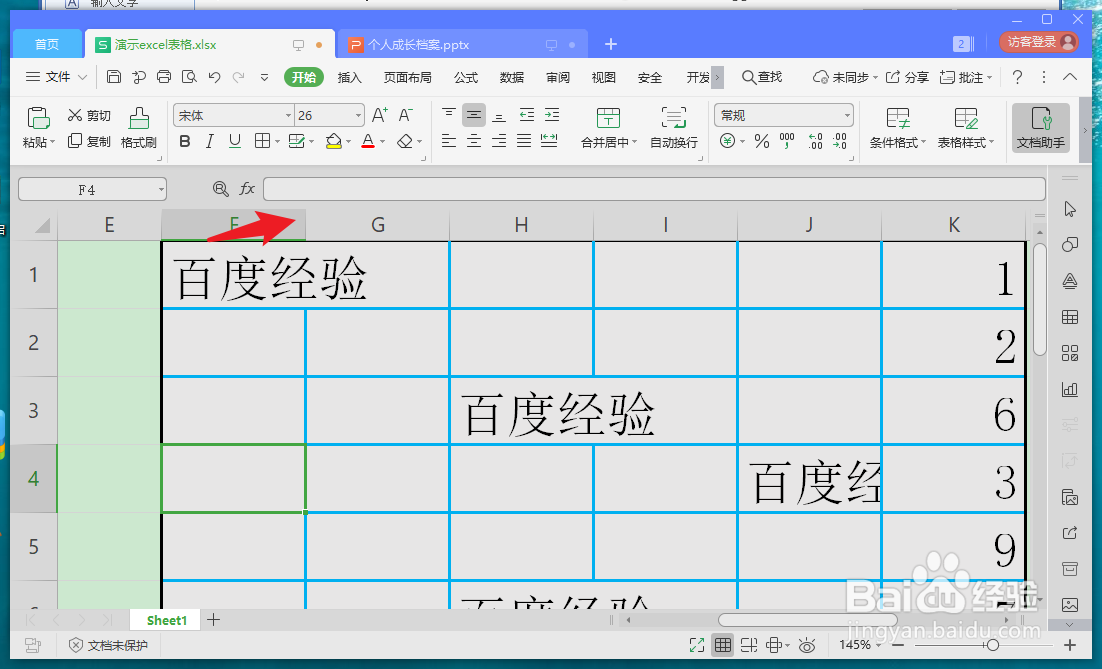Click the red font color swatch A
The image size is (1102, 669).
368,141
